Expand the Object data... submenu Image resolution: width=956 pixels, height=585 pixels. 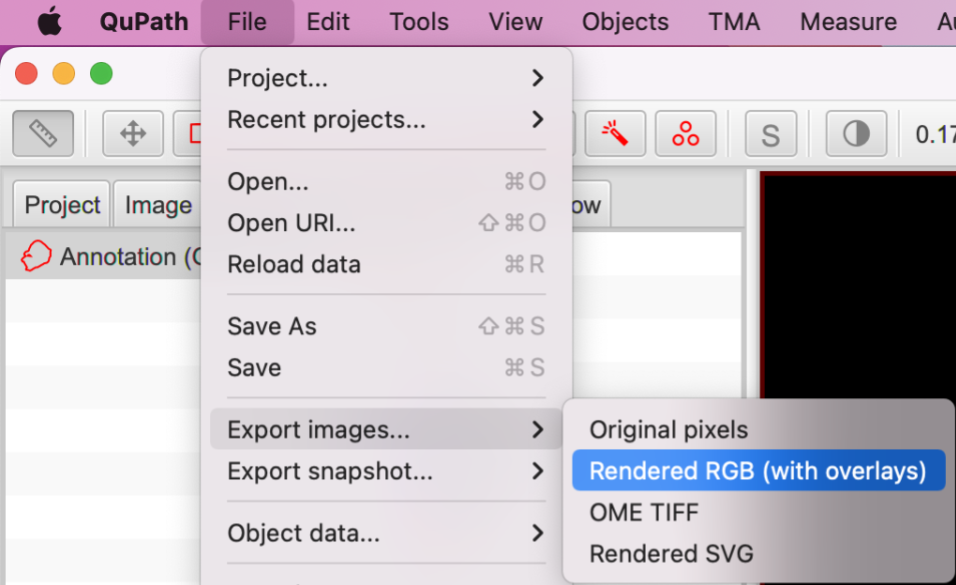pos(386,533)
